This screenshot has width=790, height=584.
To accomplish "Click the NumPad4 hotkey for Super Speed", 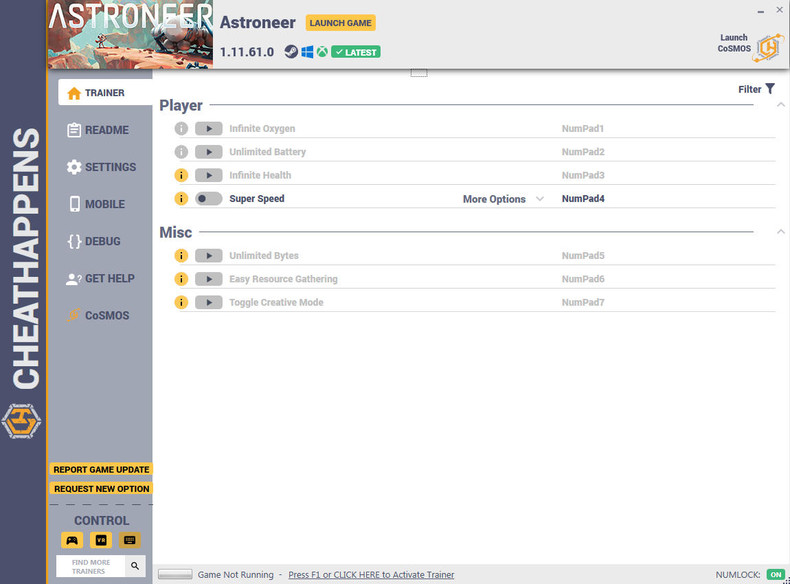I will (583, 199).
